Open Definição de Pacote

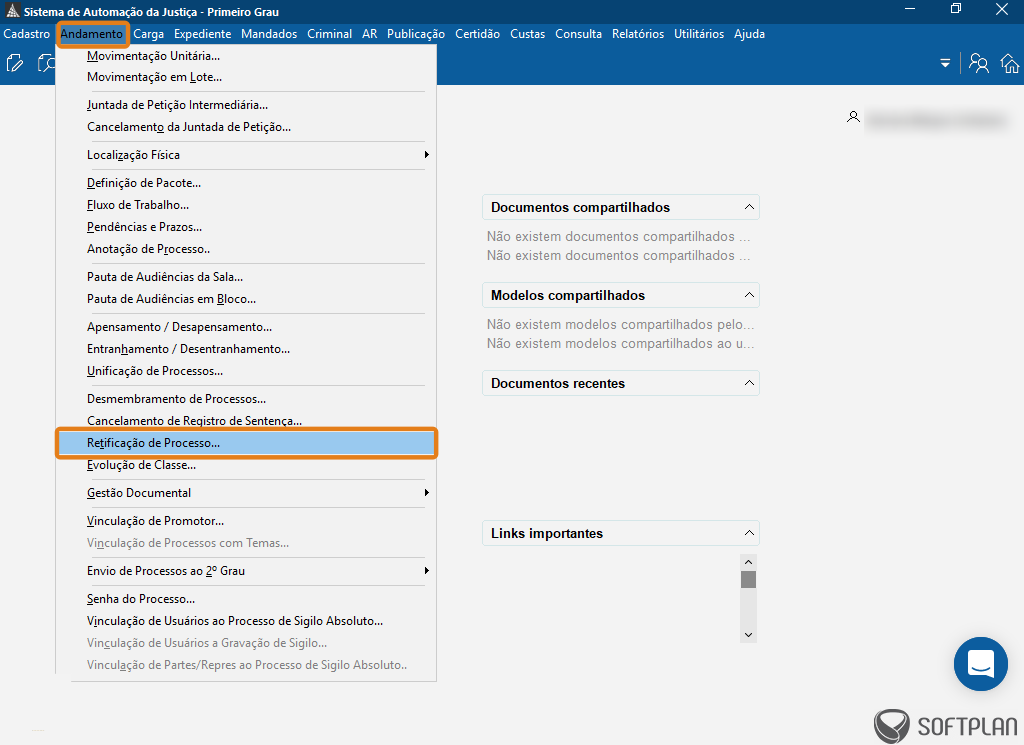coord(247,183)
